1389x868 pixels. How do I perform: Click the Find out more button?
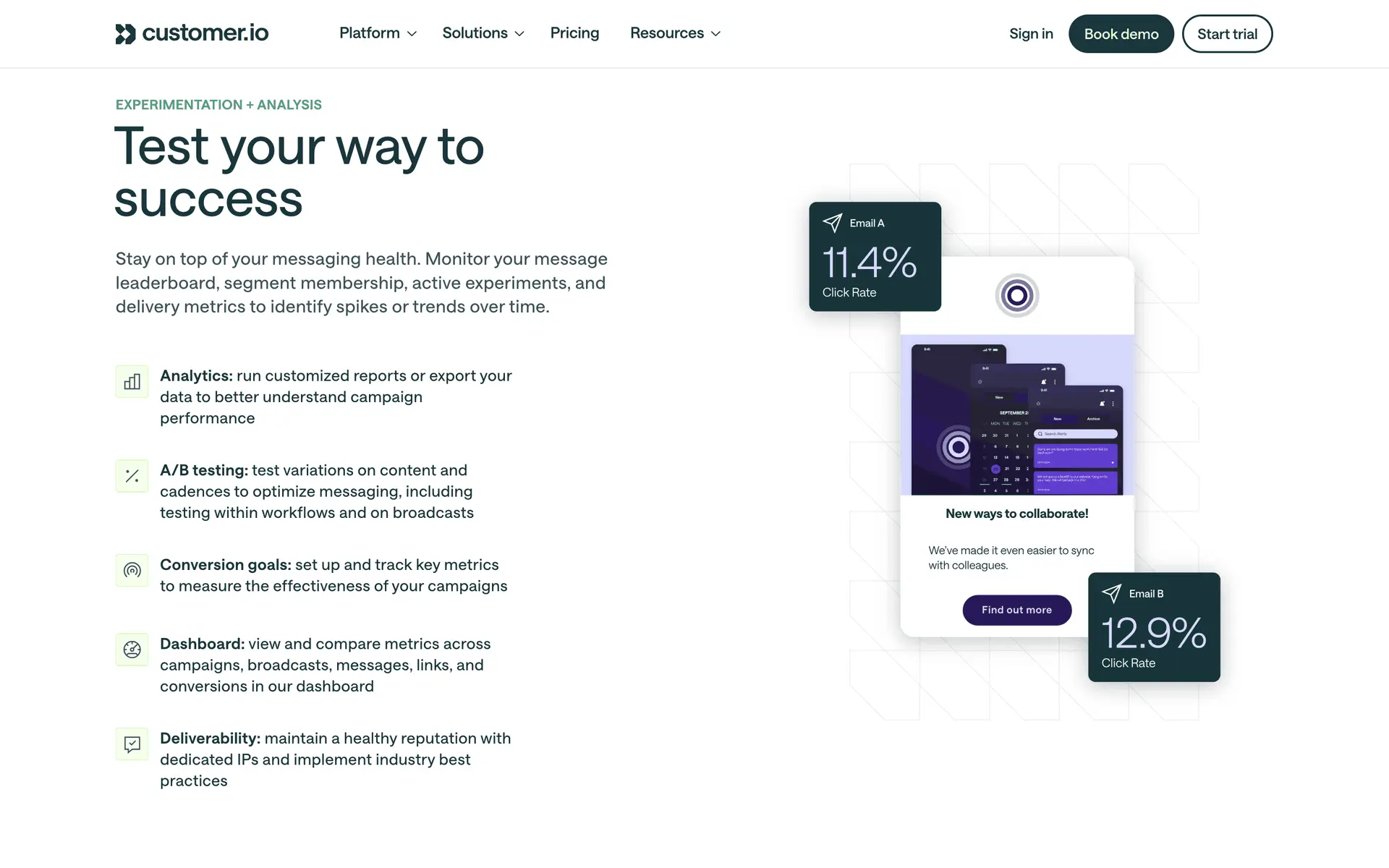click(1016, 610)
